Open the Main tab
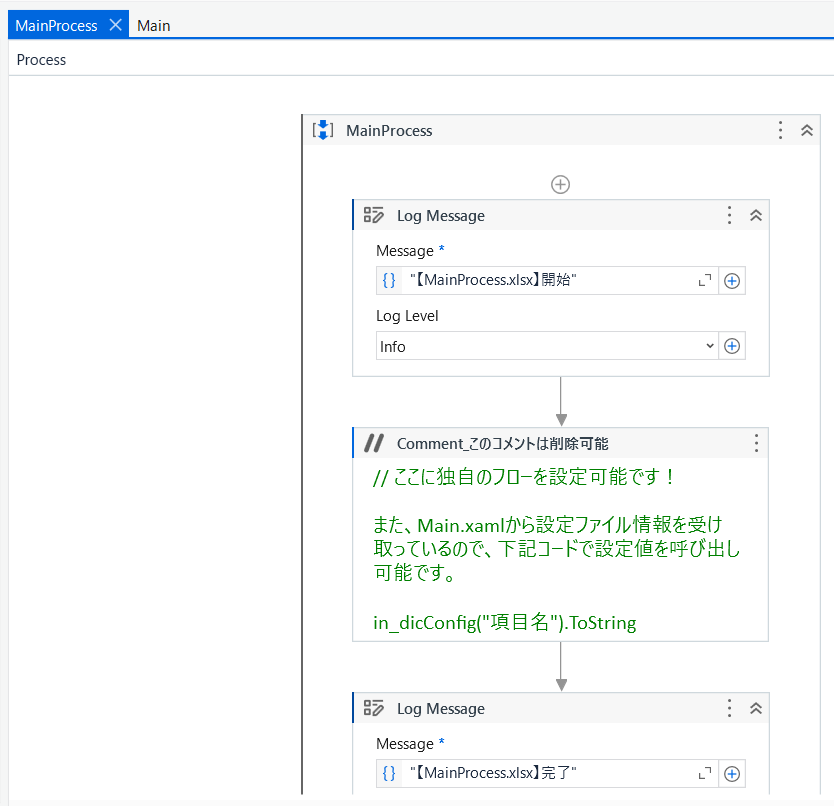 [x=154, y=26]
